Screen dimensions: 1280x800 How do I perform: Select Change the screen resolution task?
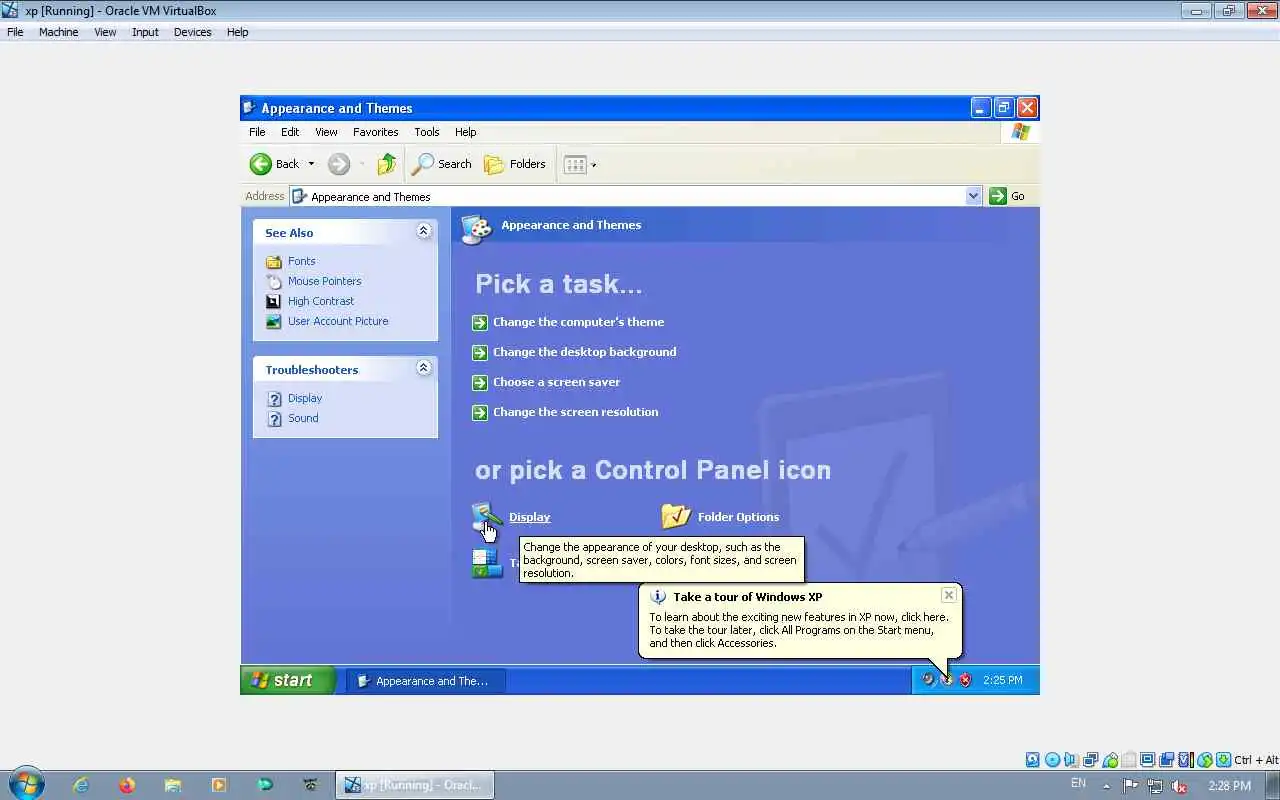click(575, 412)
